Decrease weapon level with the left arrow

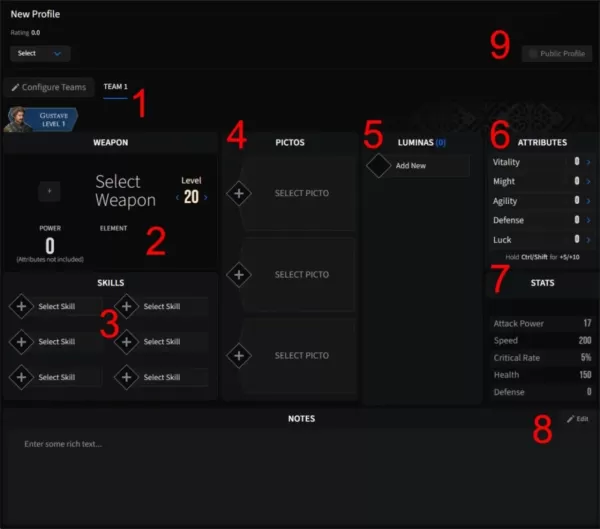(177, 198)
